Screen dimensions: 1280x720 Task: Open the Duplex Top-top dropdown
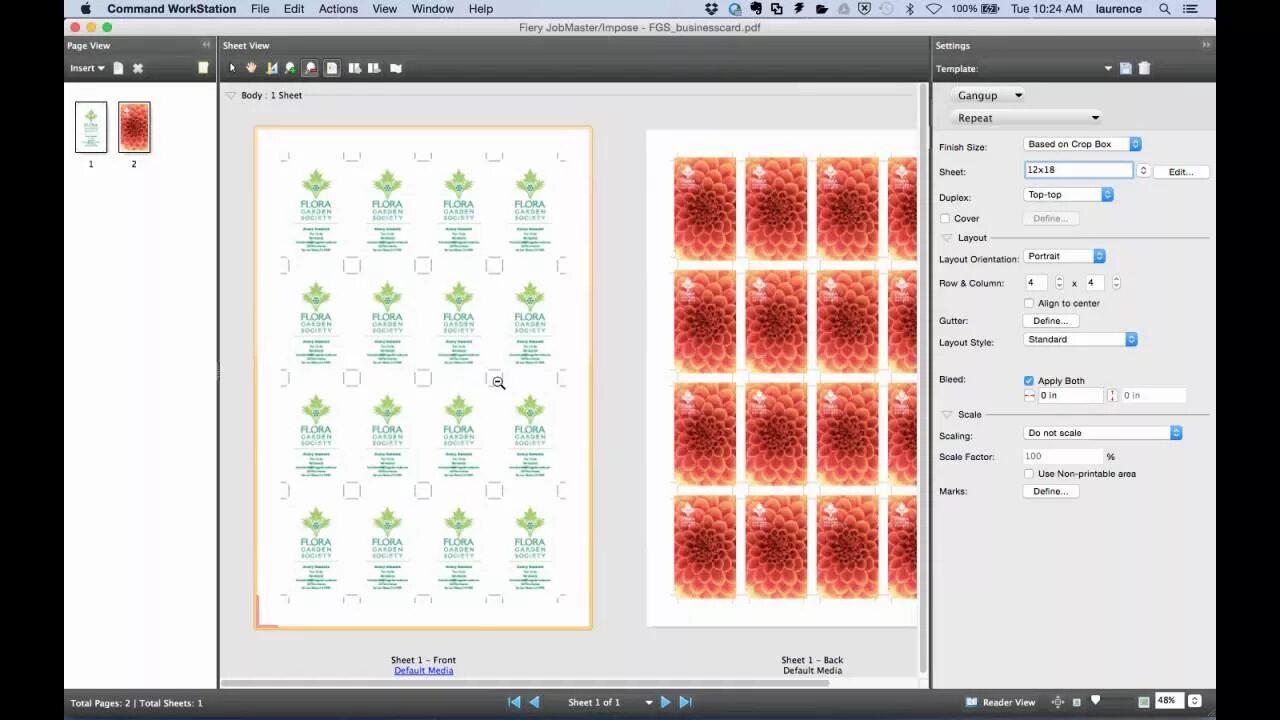1068,195
